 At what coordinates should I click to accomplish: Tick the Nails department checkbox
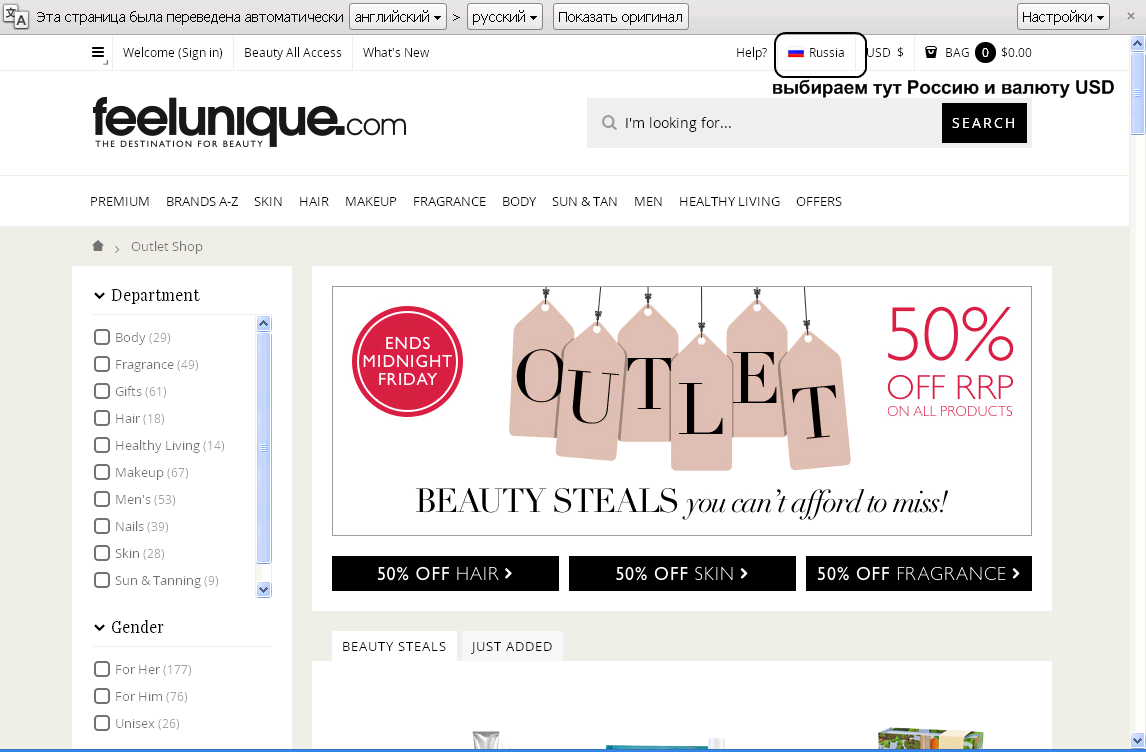pyautogui.click(x=102, y=526)
